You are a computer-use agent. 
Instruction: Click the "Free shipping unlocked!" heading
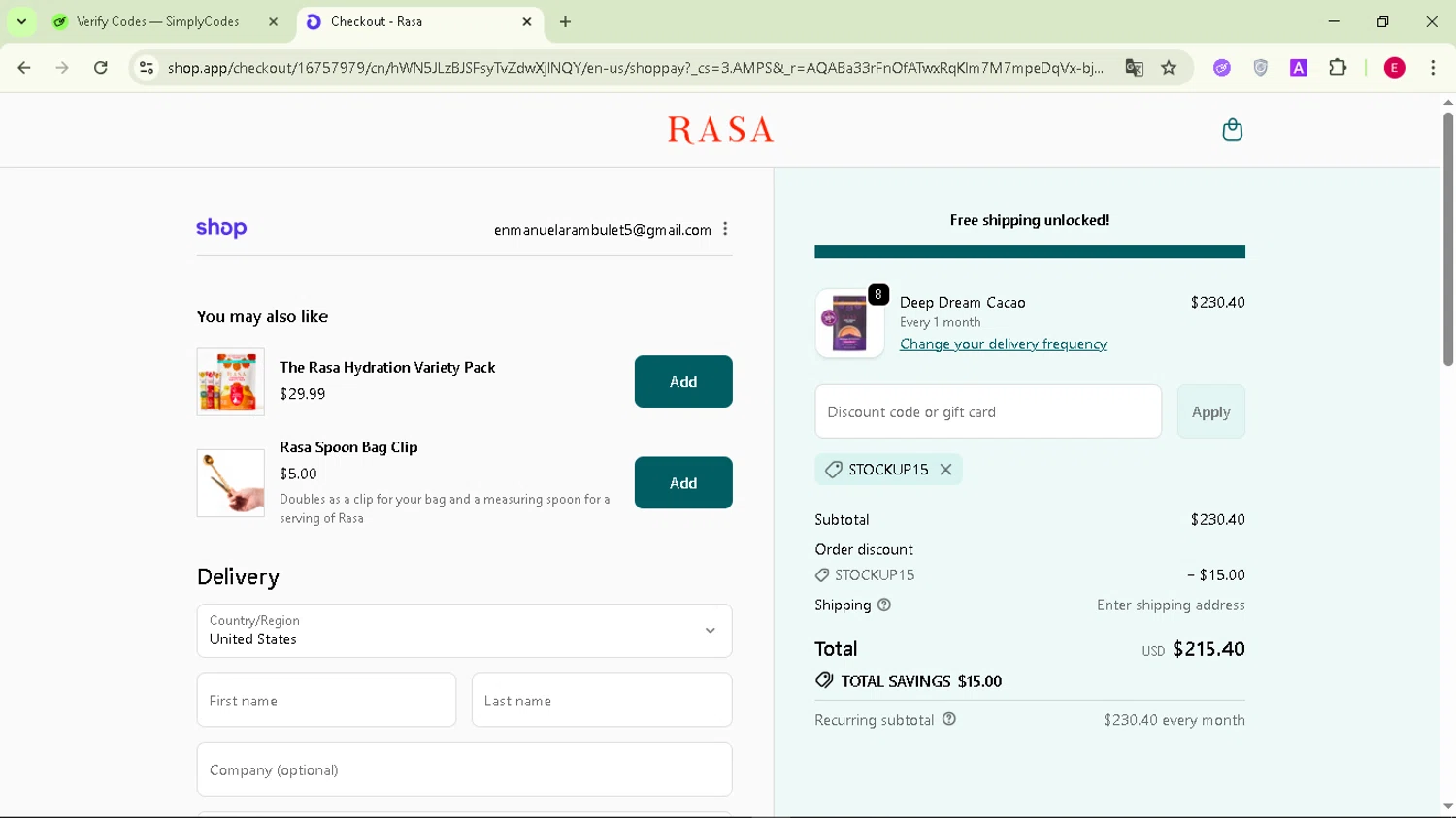(x=1029, y=220)
